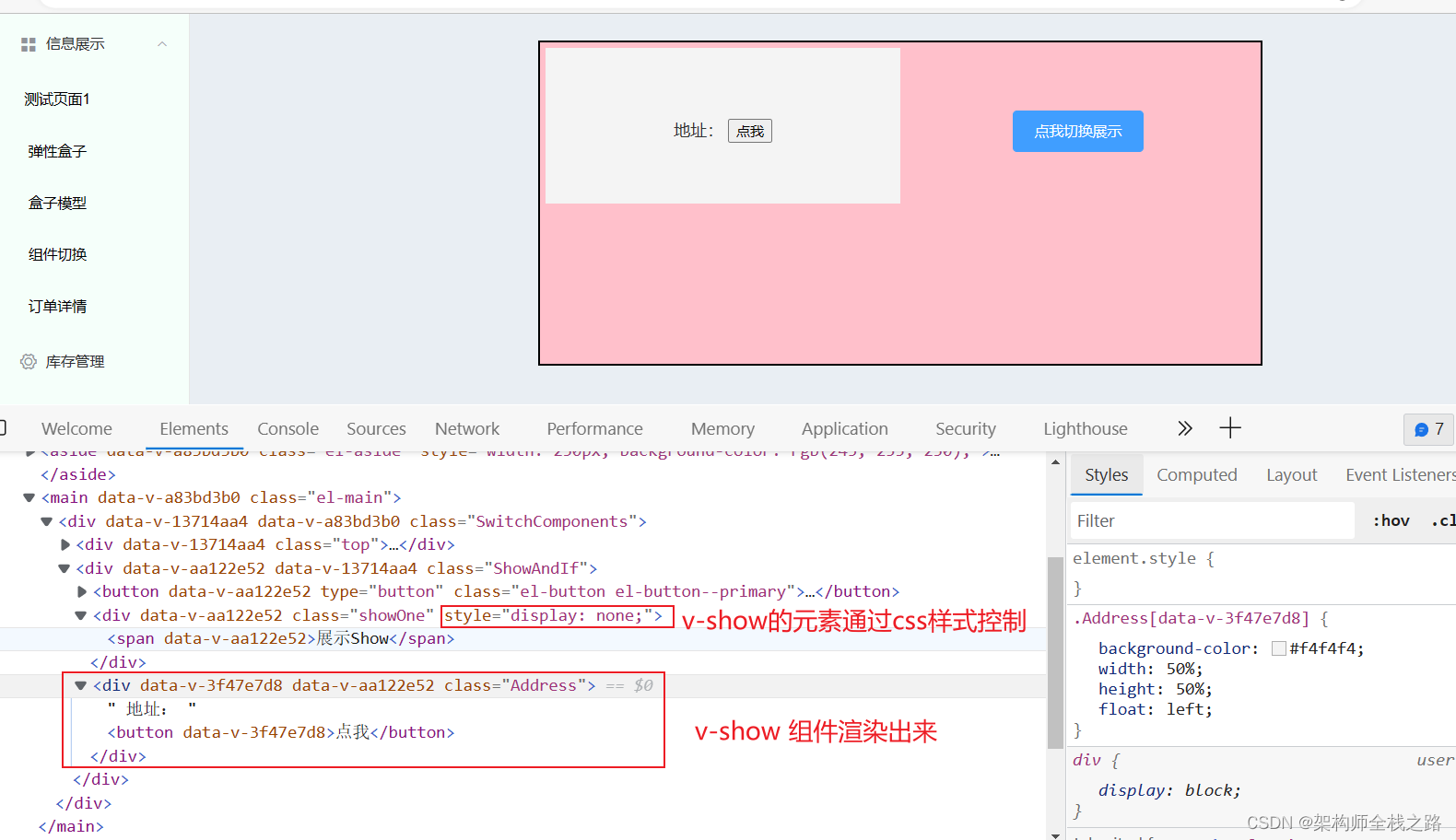The width and height of the screenshot is (1456, 840).
Task: Click the 信息展示 grid menu icon
Action: pyautogui.click(x=29, y=44)
